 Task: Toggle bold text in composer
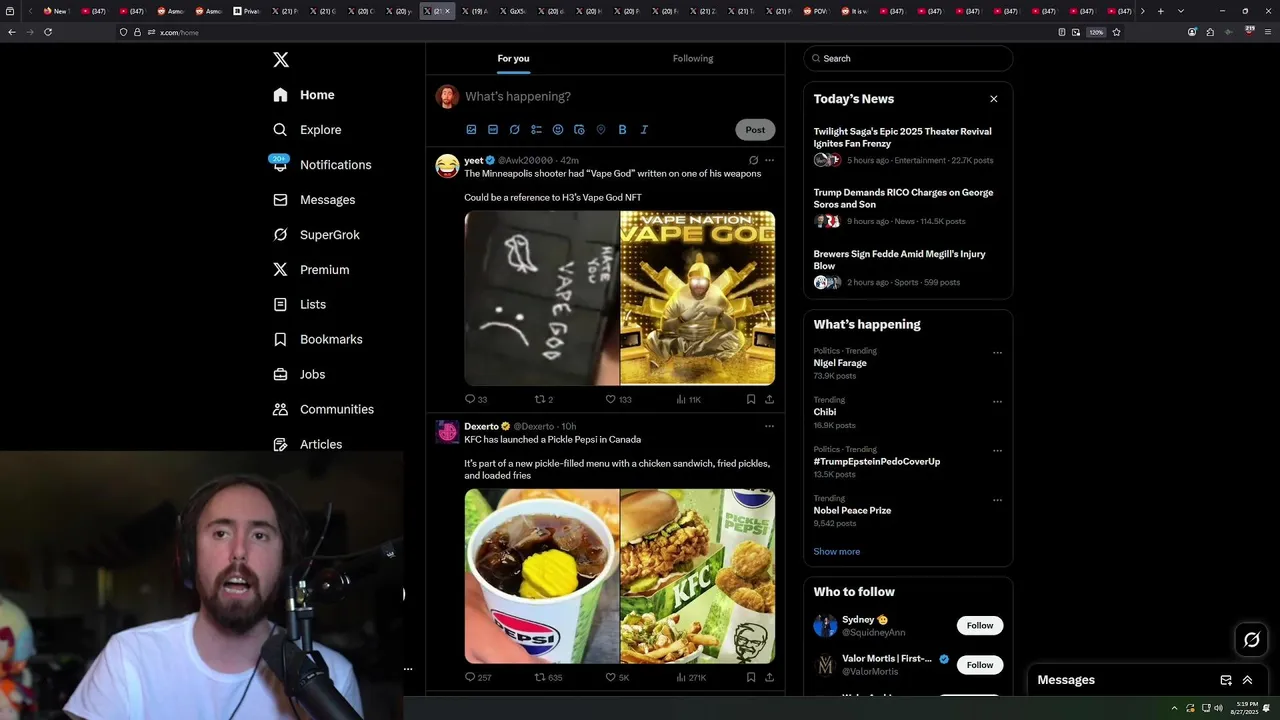pos(622,129)
